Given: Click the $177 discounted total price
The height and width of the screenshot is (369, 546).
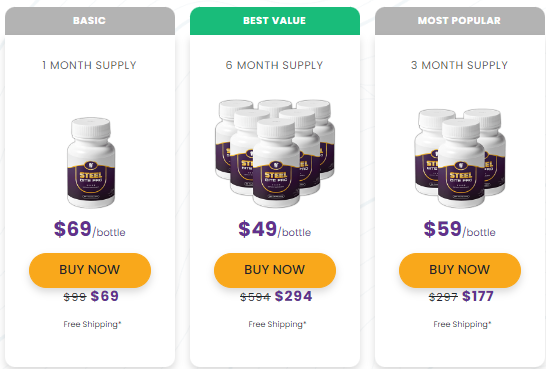Looking at the screenshot, I should point(478,296).
